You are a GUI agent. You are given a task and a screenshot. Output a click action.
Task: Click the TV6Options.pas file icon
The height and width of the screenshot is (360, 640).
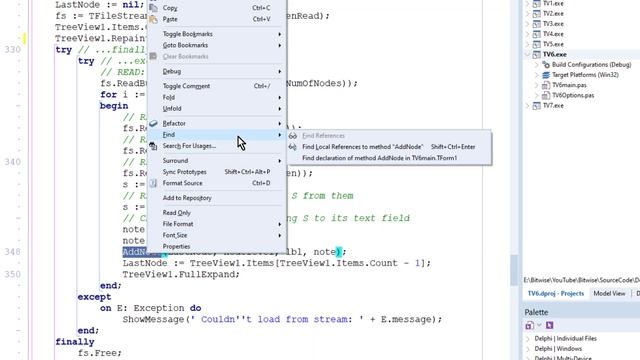coord(546,95)
